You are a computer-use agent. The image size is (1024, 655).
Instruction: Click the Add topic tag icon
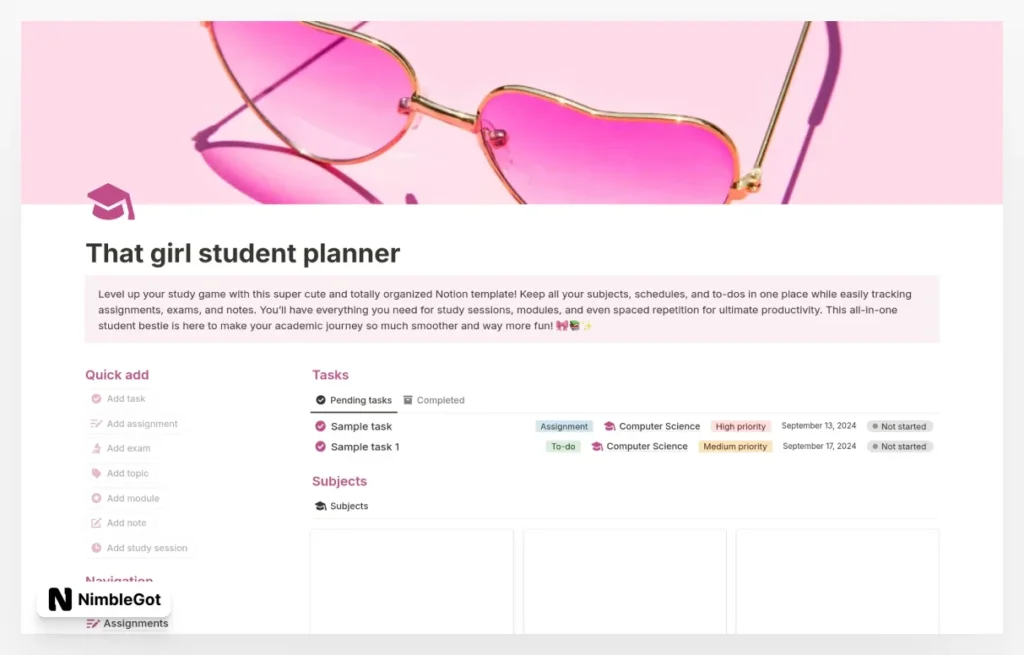pos(95,473)
